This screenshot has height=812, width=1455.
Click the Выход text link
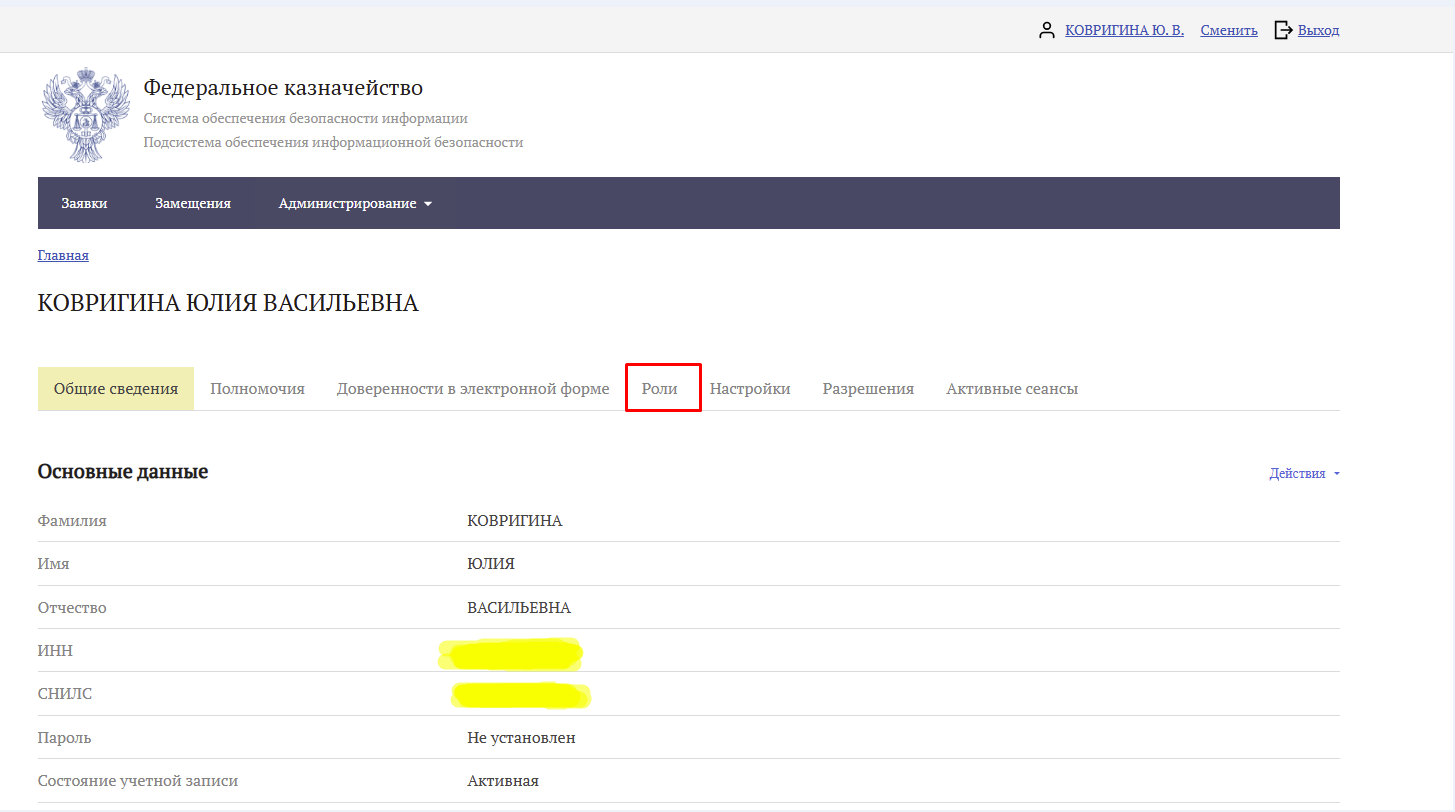pos(1318,30)
